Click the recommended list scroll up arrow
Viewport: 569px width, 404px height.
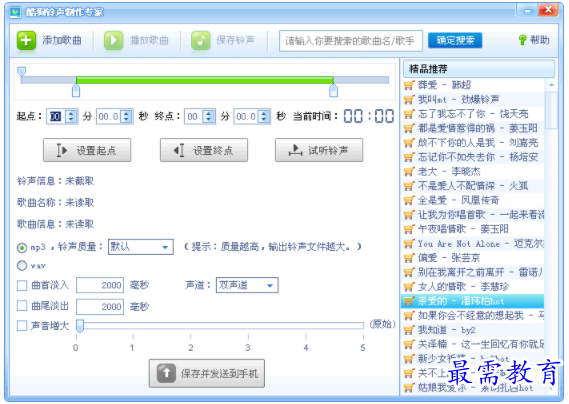click(552, 85)
